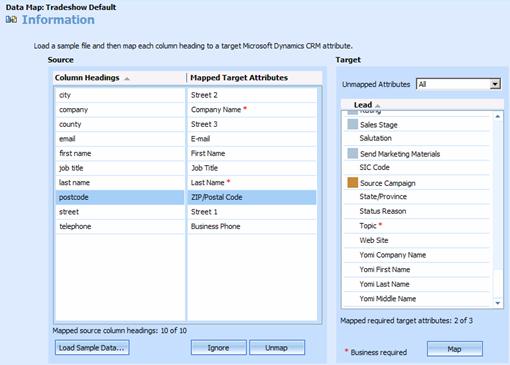Click the orange icon next to Source Campaign
The height and width of the screenshot is (365, 510).
point(352,183)
